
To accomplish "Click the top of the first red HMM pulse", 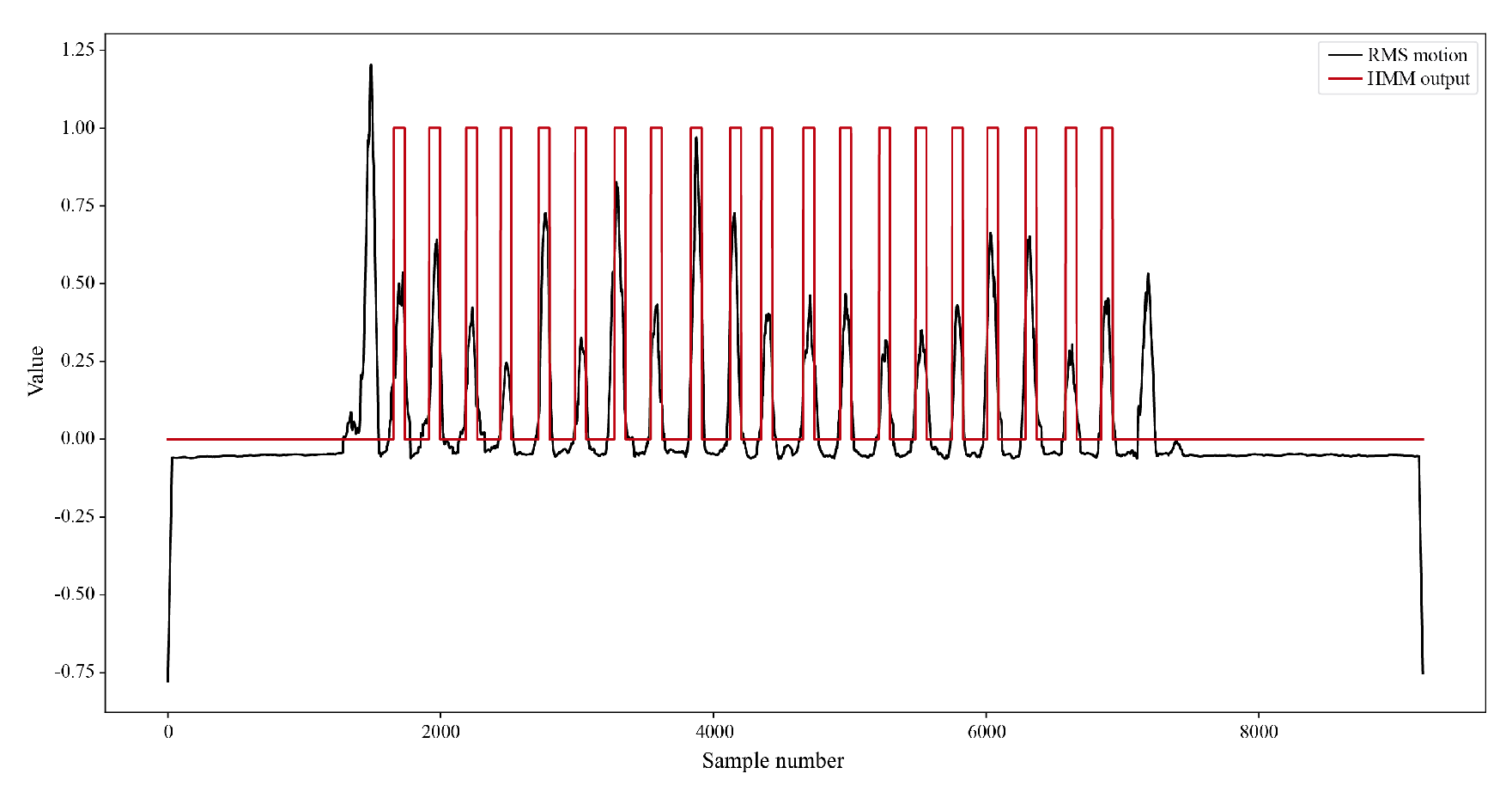I will tap(398, 128).
